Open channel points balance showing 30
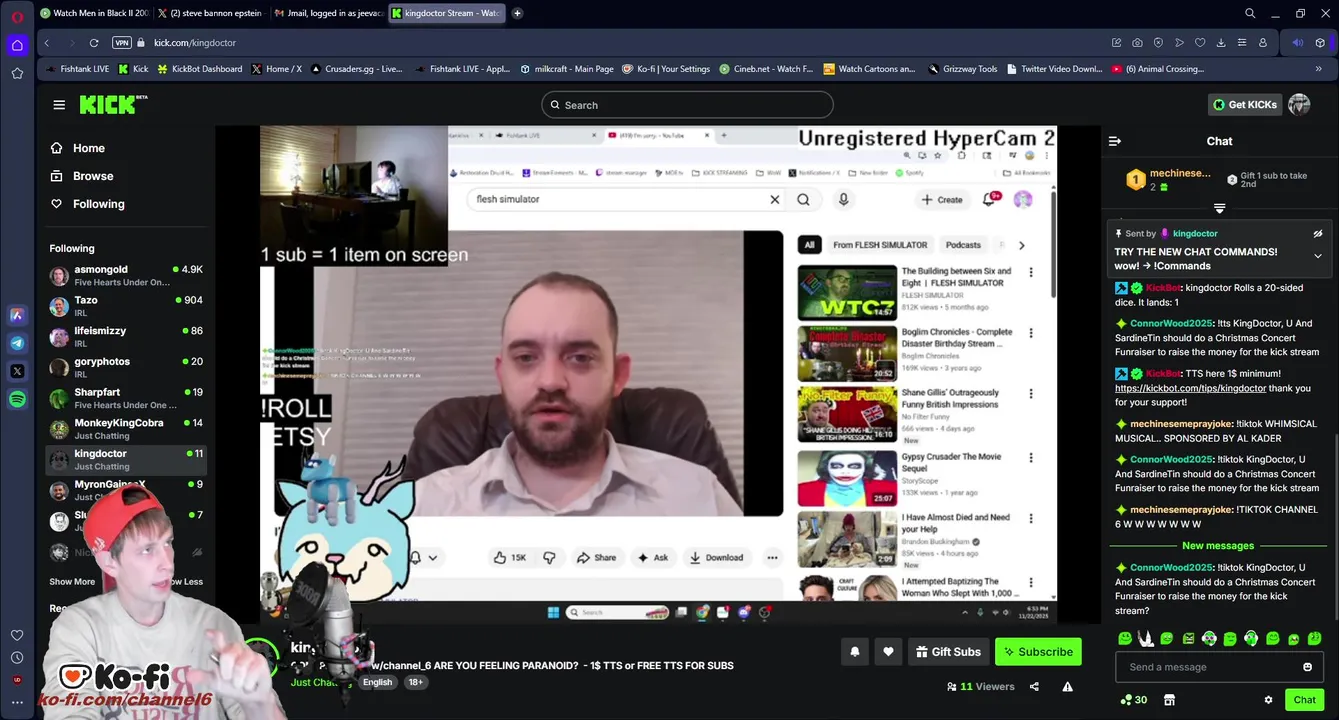The image size is (1339, 720). point(1134,700)
